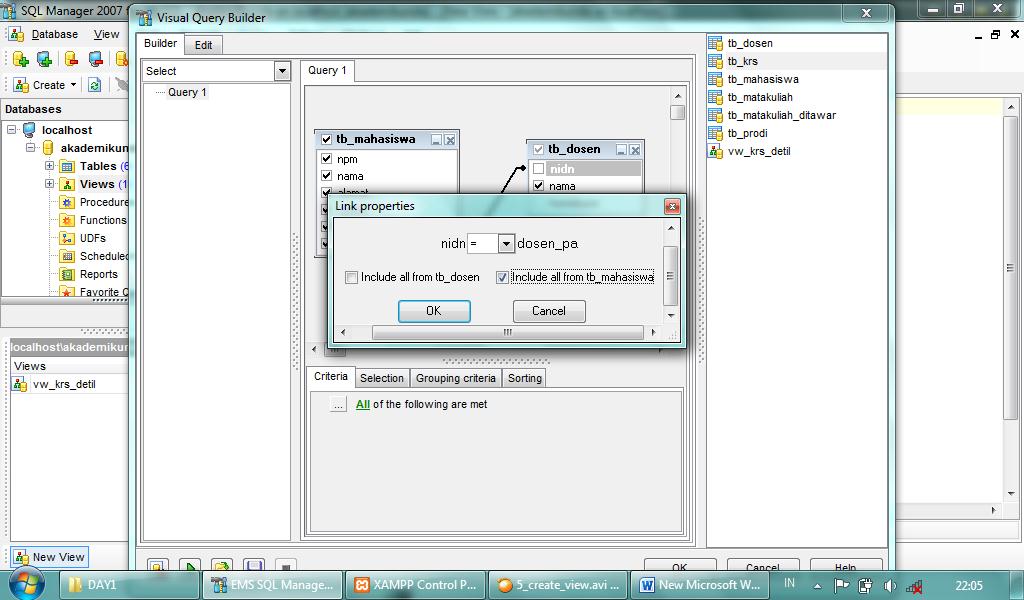This screenshot has width=1024, height=600.
Task: Click the Refresh toolbar icon beside Create
Action: coord(95,85)
